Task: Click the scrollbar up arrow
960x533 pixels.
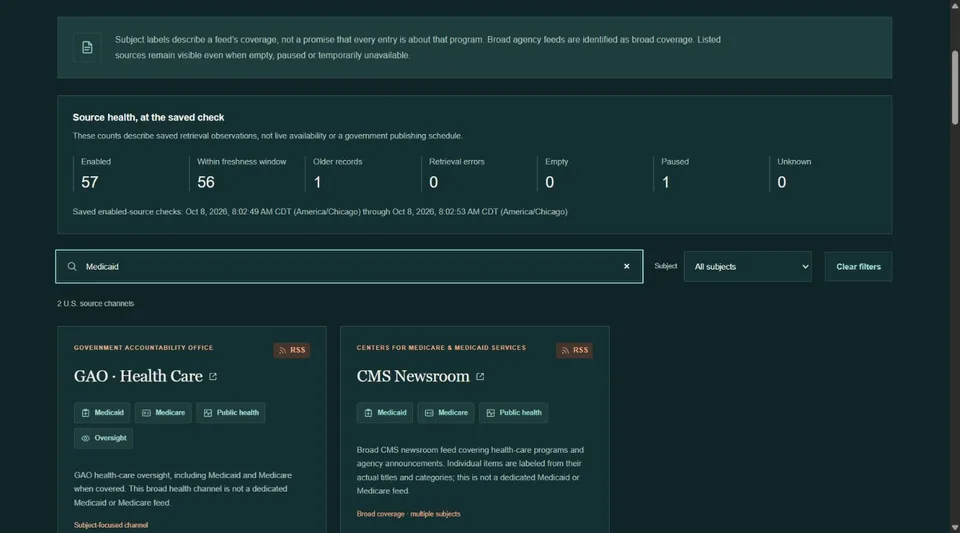Action: click(x=954, y=5)
